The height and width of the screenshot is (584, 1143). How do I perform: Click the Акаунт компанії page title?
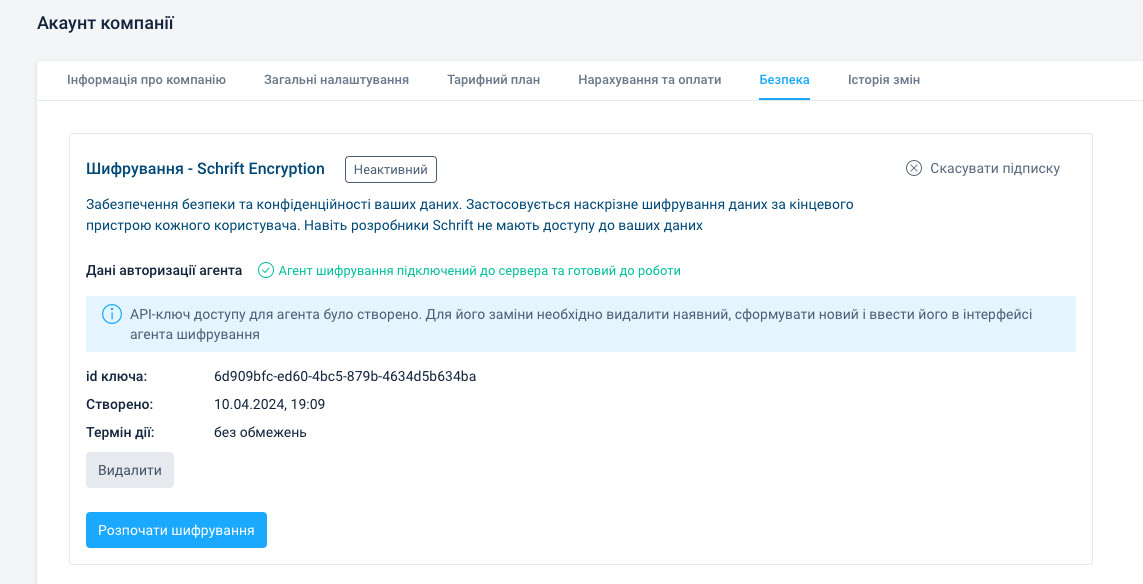(x=105, y=23)
